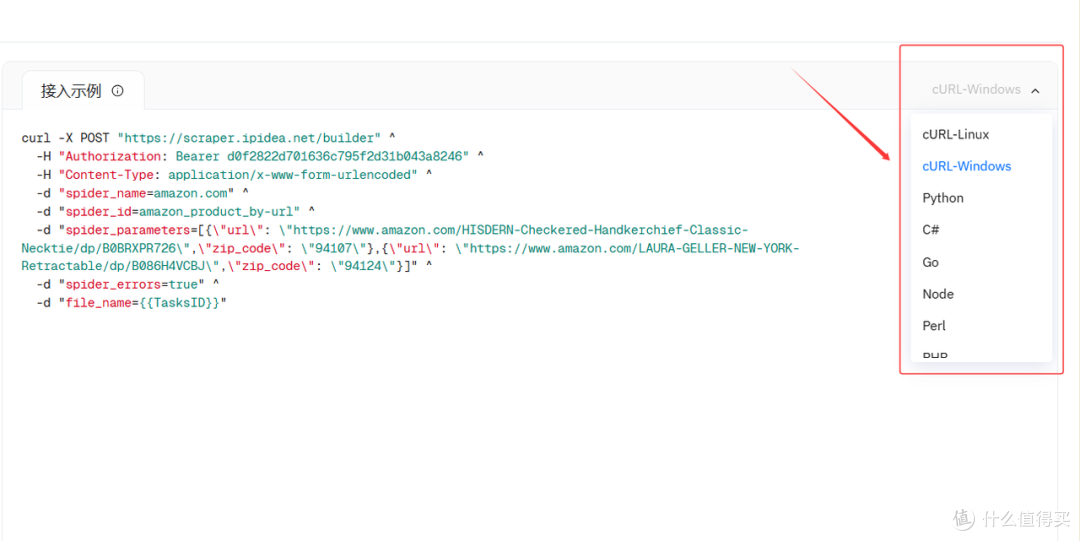Click the chevron arrow next to cURL-Windows
The height and width of the screenshot is (541, 1080).
click(x=1035, y=90)
